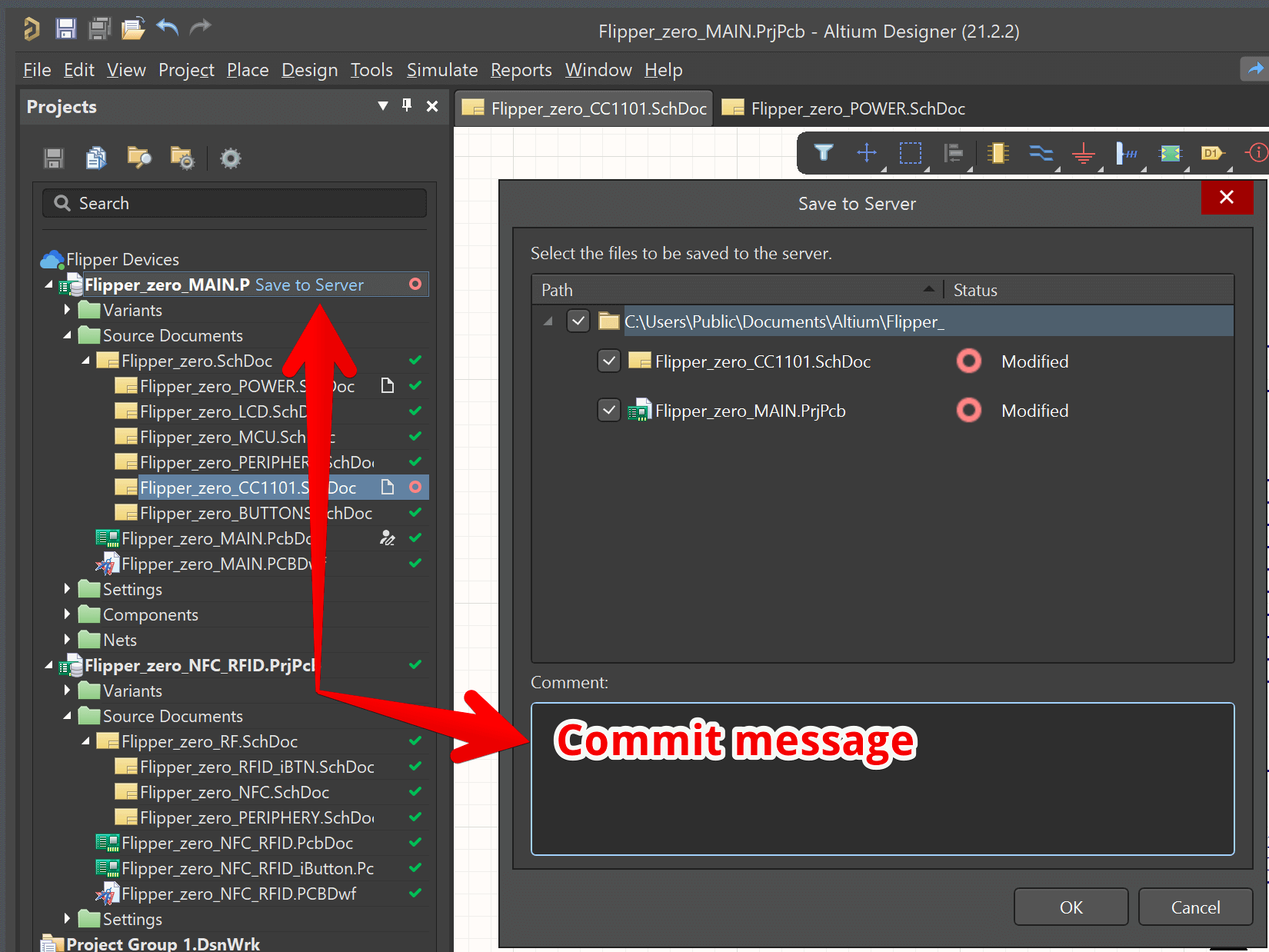Select the D1 designator port tool
This screenshot has height=952, width=1269.
click(x=1213, y=153)
